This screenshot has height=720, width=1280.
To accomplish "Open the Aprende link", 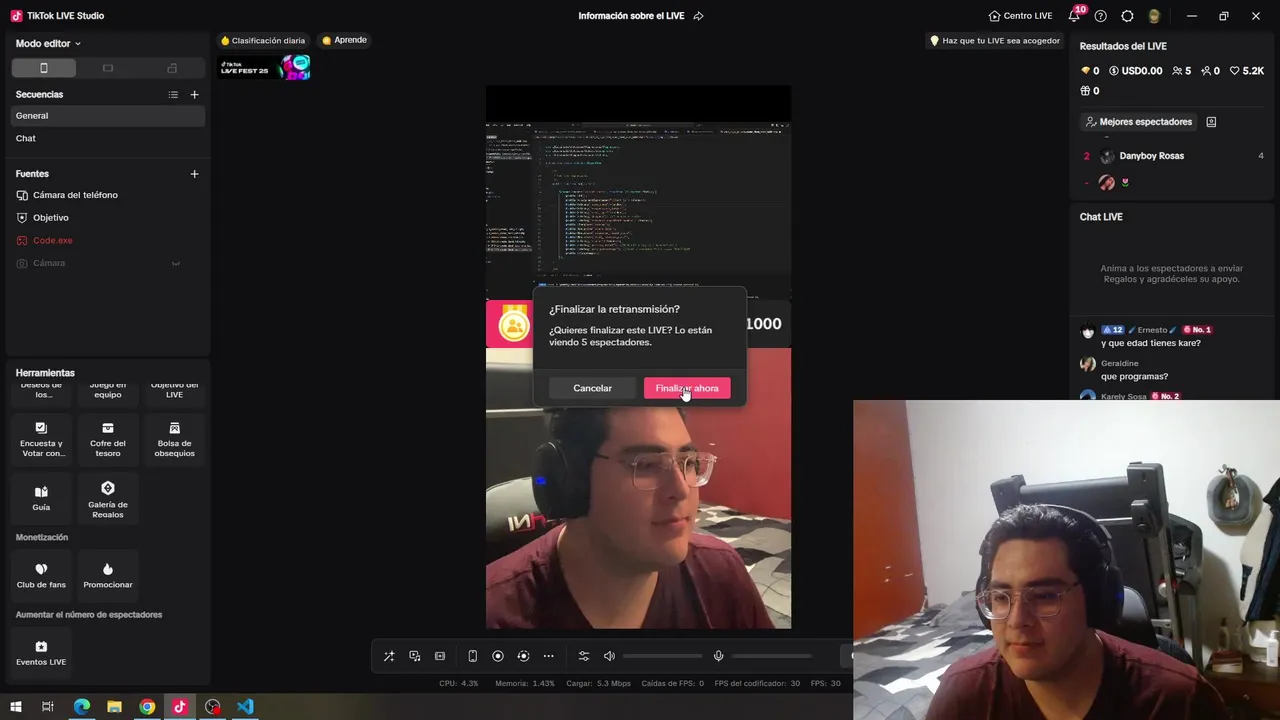I will point(344,40).
